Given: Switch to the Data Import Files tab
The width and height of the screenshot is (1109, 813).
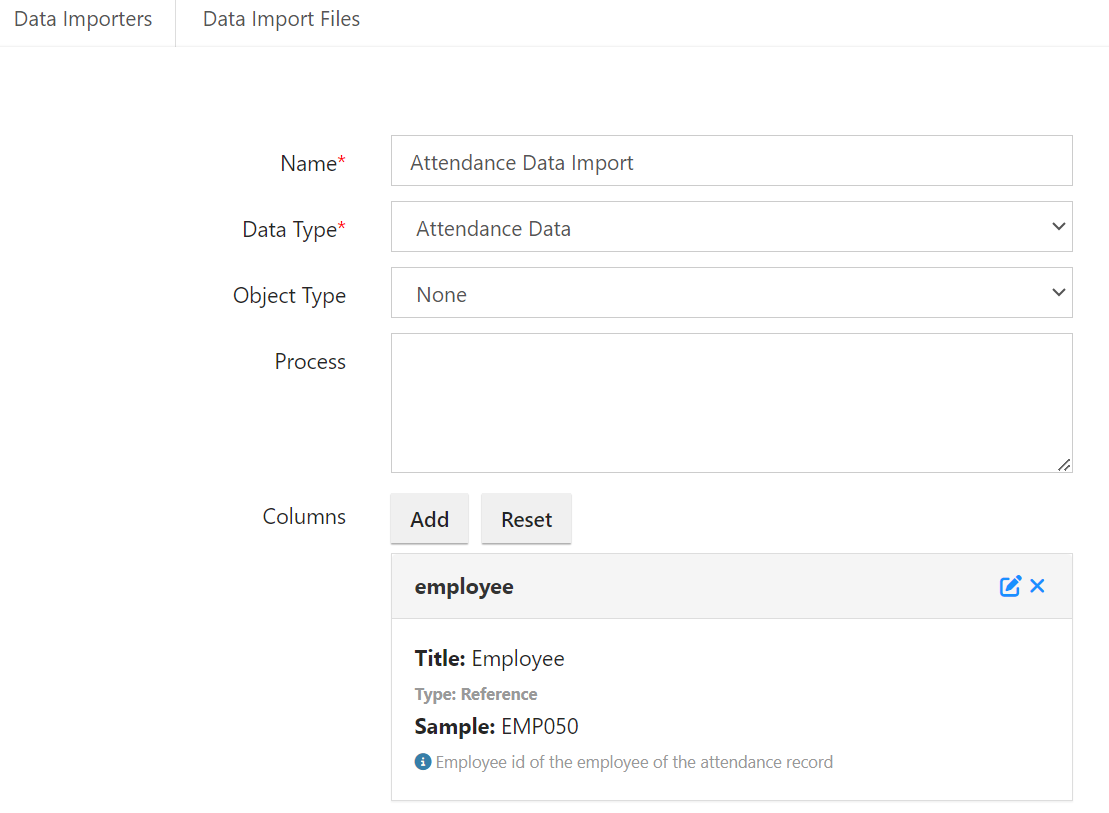Looking at the screenshot, I should point(281,18).
